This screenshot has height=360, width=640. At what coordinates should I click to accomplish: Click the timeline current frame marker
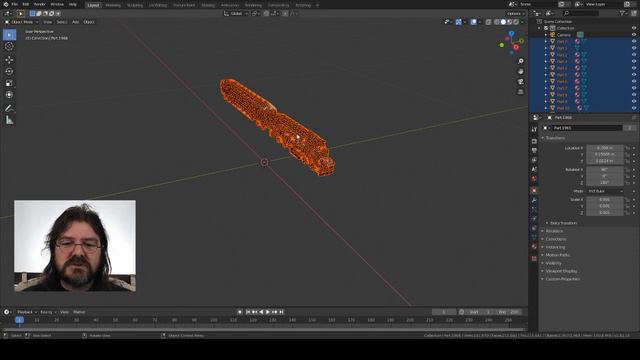(x=19, y=320)
